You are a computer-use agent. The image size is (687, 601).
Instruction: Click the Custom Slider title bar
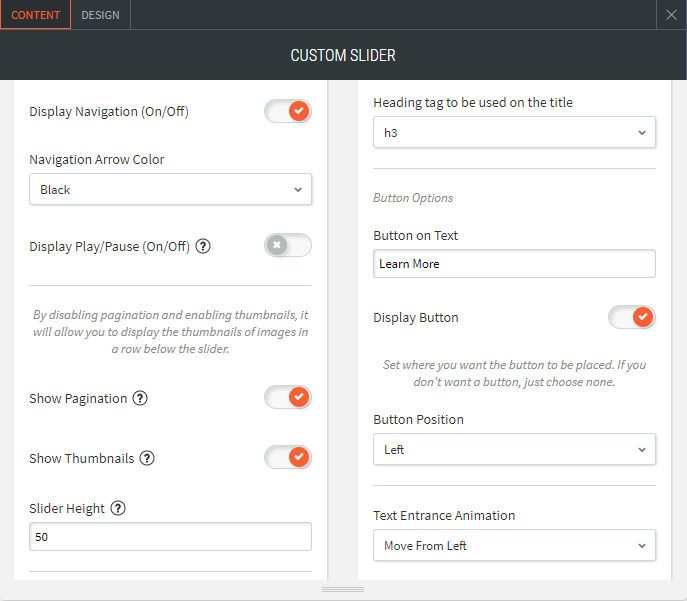point(343,55)
